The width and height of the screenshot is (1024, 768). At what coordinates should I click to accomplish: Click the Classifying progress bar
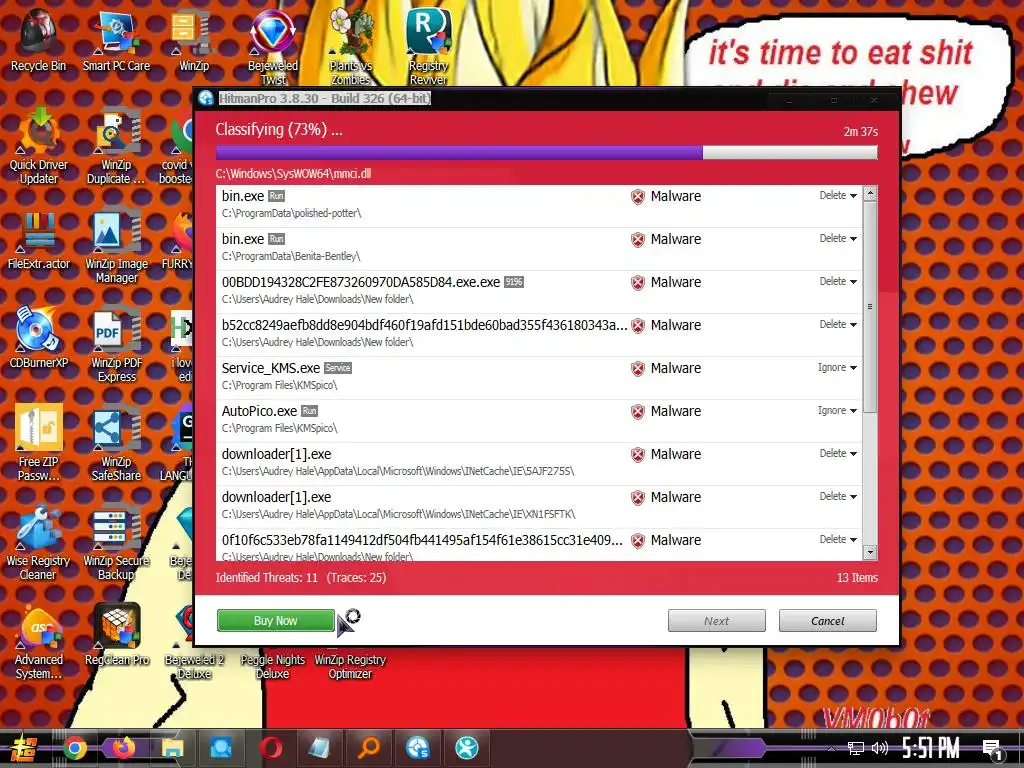point(547,153)
